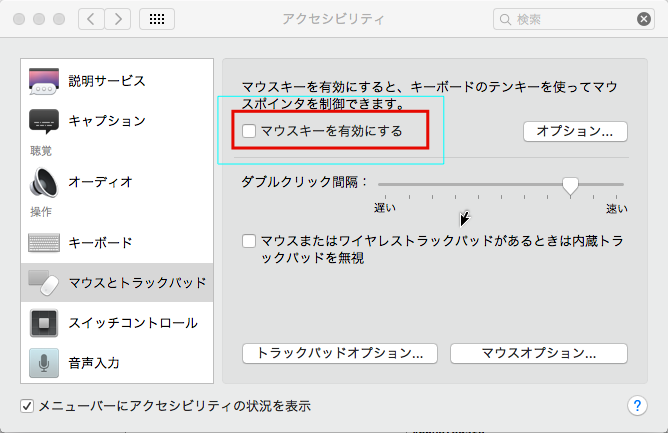Select マウスとトラックパッド text in the sidebar
This screenshot has height=433, width=668.
[138, 283]
